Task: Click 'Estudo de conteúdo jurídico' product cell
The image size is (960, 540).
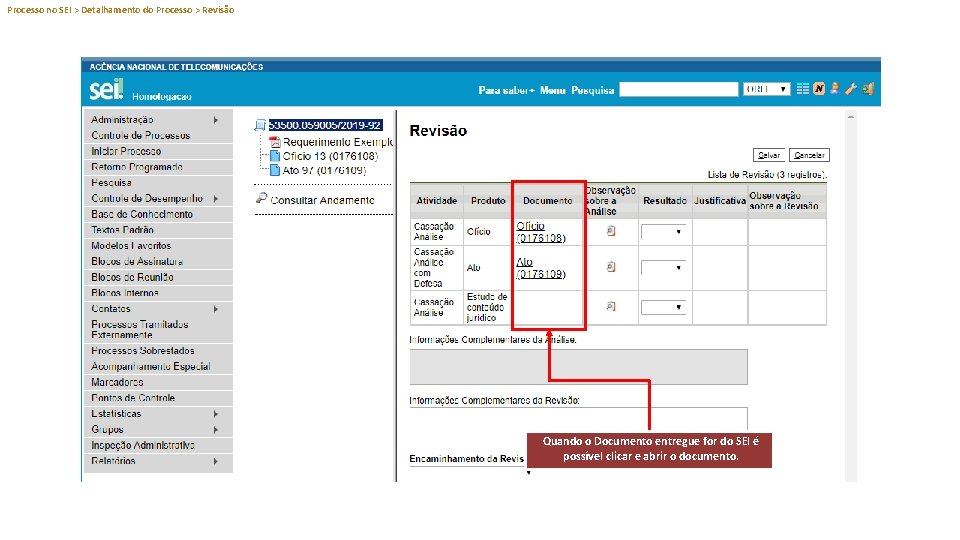Action: click(487, 307)
